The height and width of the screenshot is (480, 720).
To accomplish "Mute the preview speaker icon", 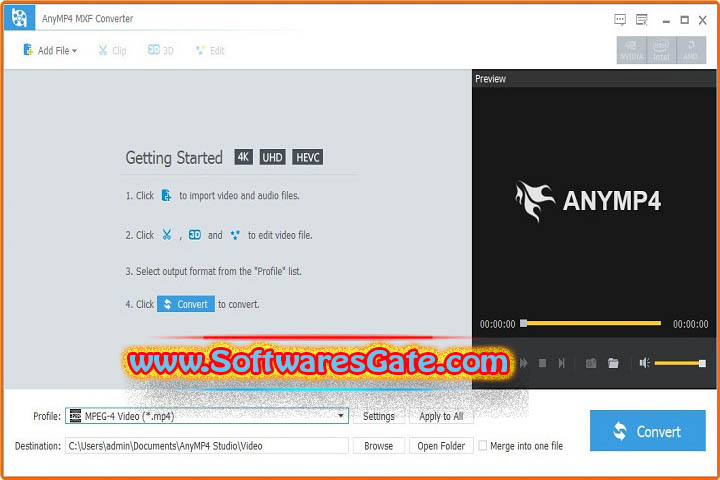I will click(645, 363).
